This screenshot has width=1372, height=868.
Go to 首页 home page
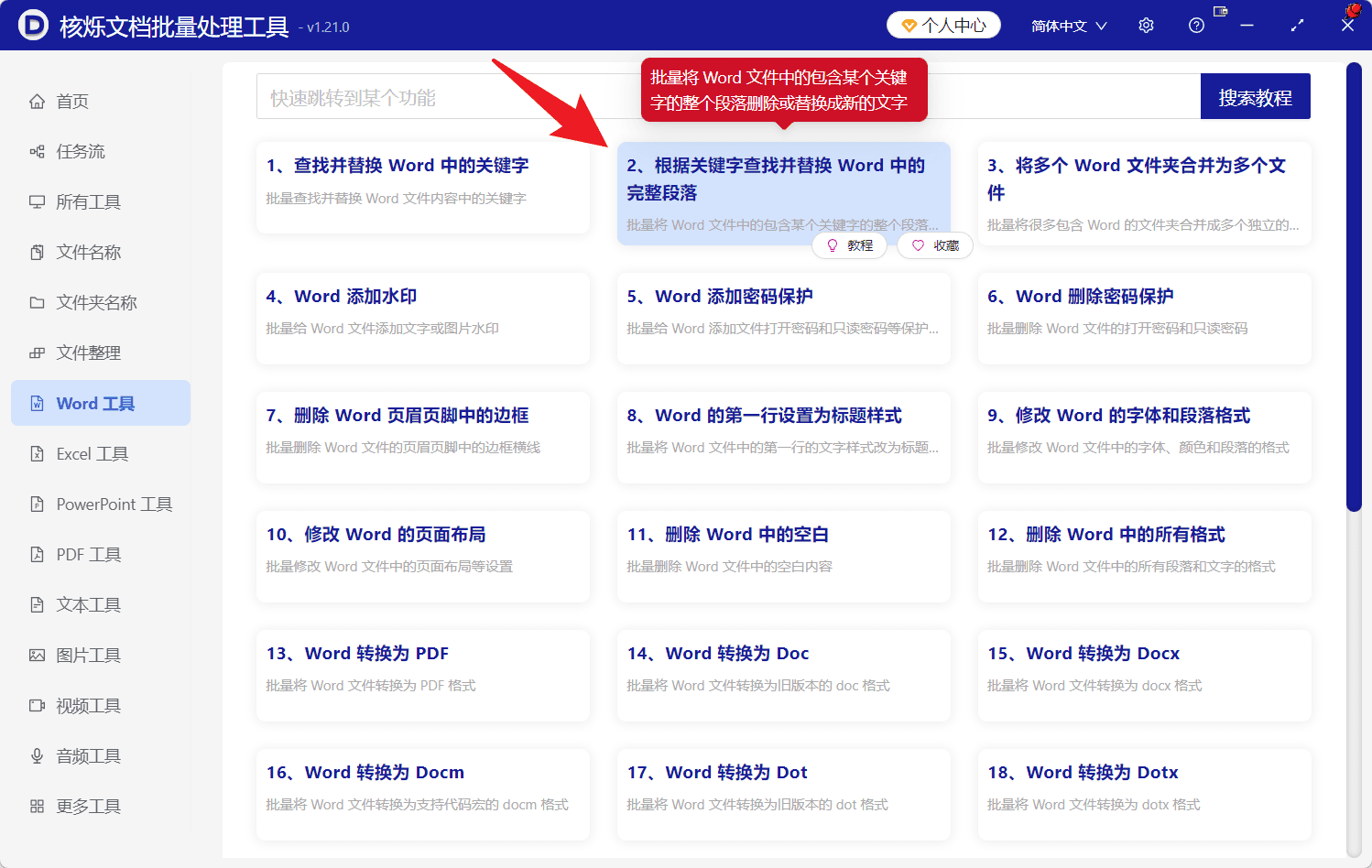[71, 101]
